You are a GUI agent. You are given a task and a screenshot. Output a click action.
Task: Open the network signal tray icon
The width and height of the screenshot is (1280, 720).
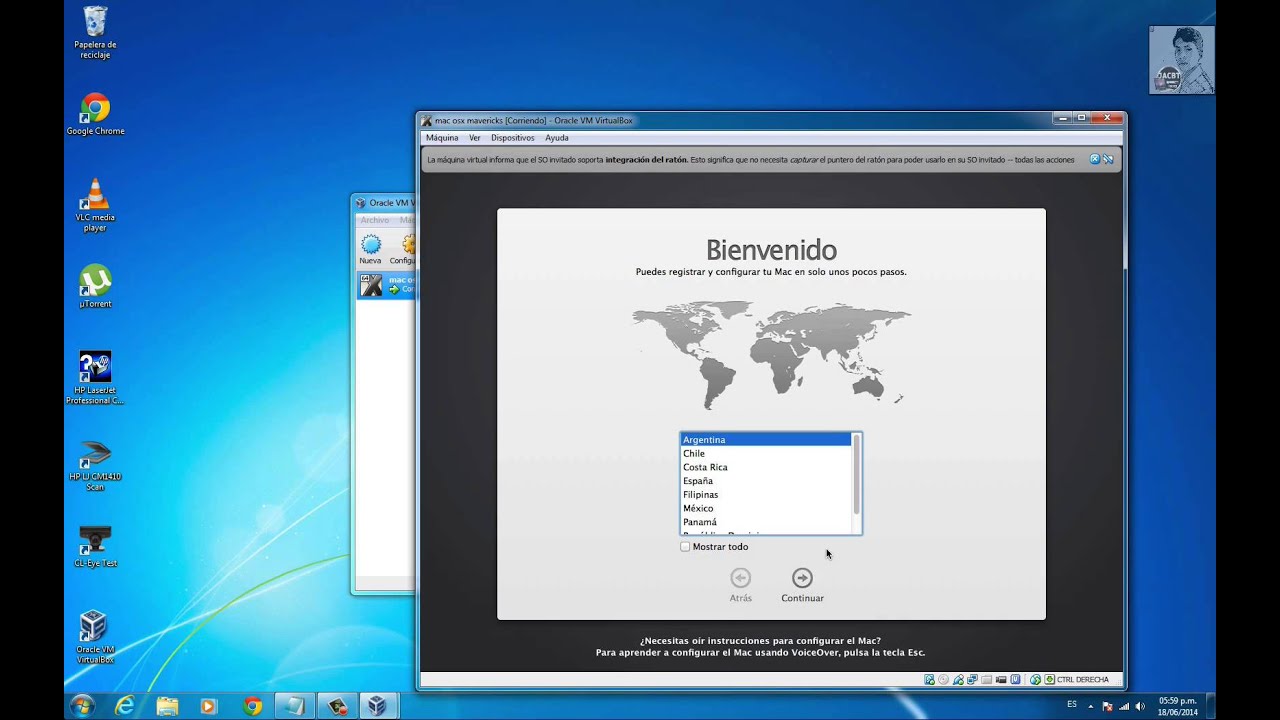coord(1124,706)
